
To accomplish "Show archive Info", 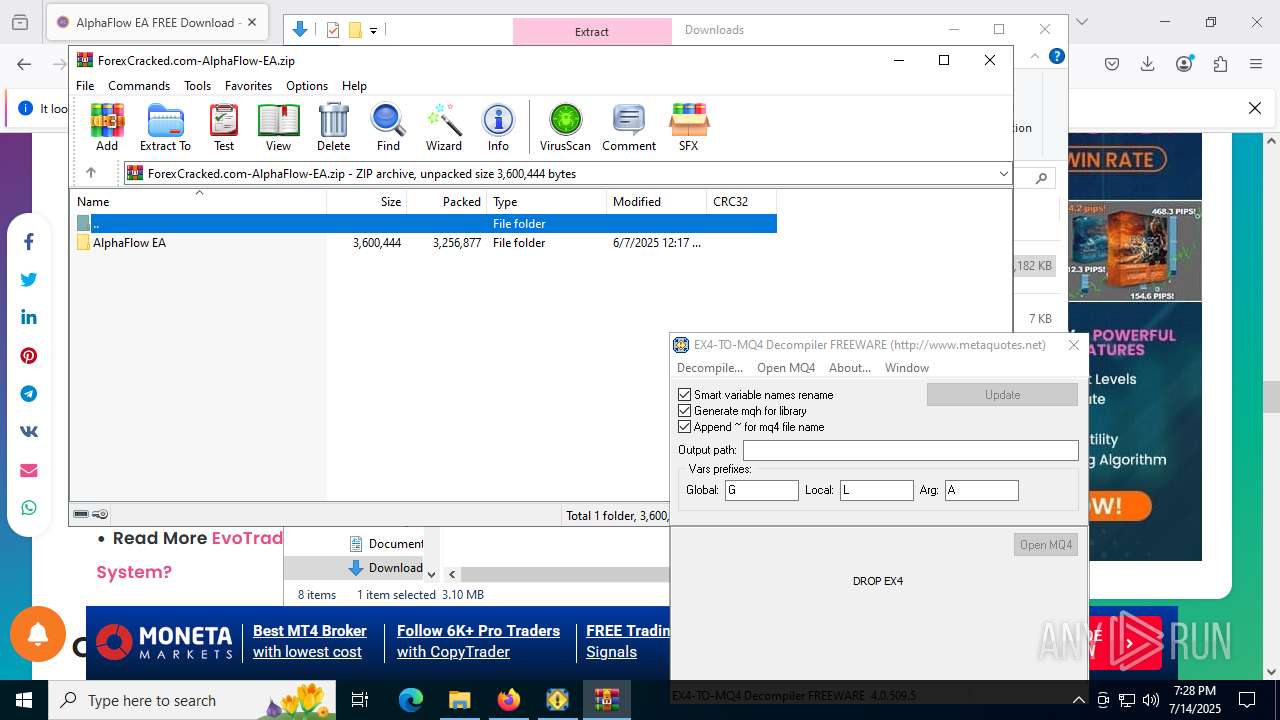I will (498, 127).
